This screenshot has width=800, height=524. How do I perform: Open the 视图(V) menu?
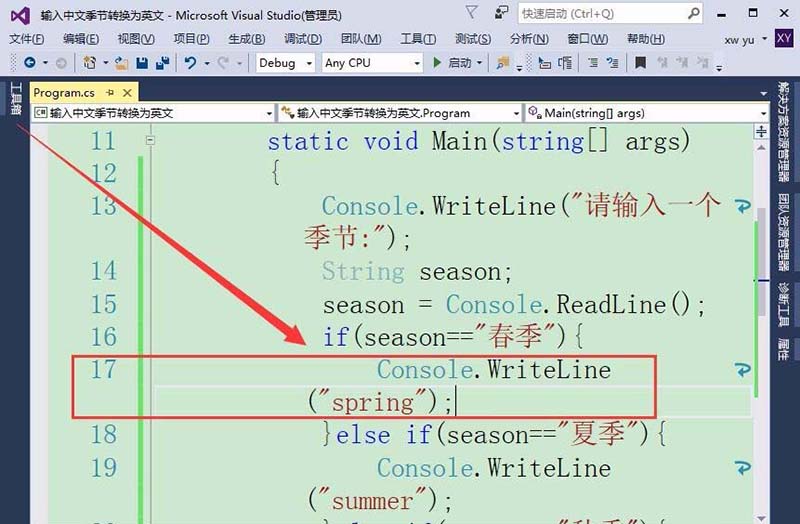136,39
